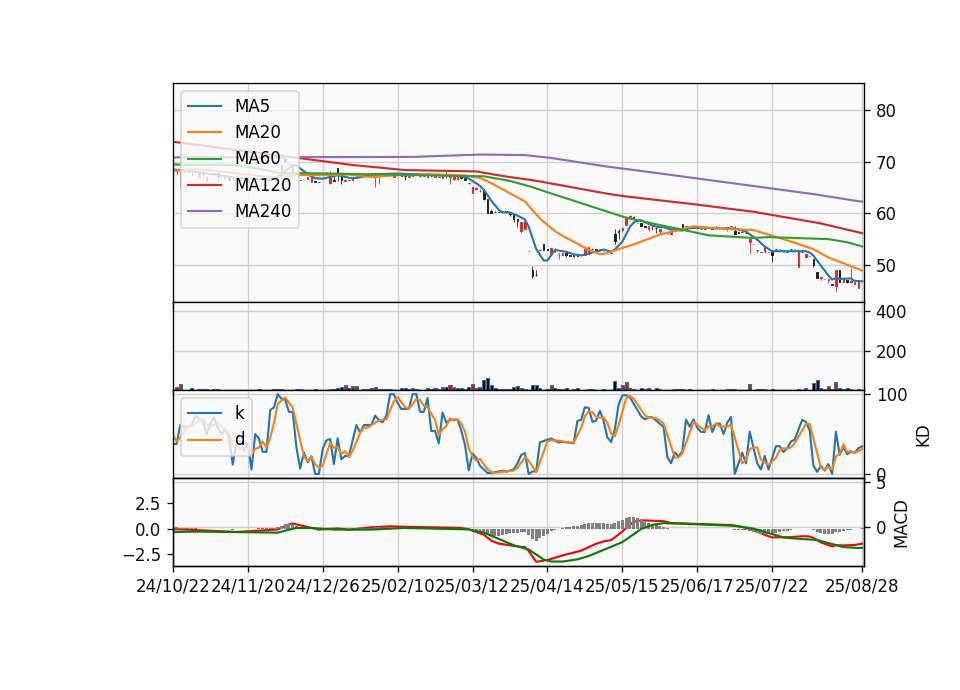The height and width of the screenshot is (690, 960).
Task: Click the volume axis value 200
Action: [891, 352]
